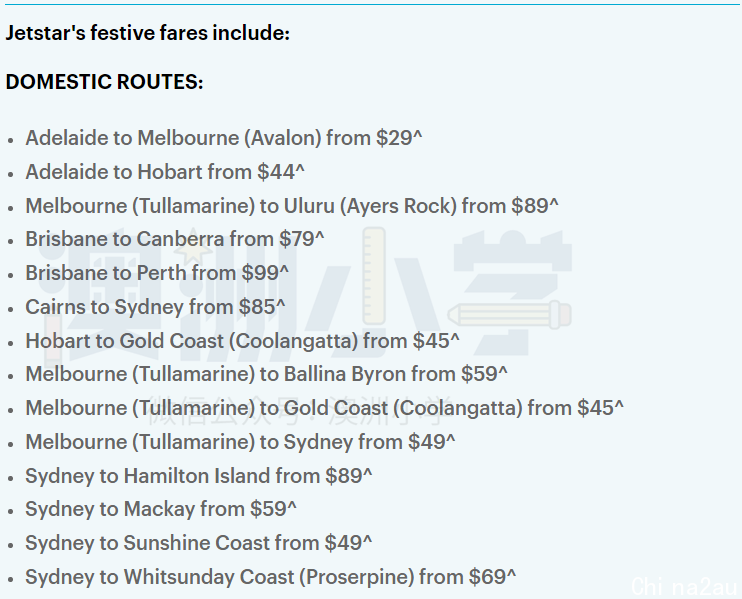Select Adelaide to Hobart from $44 line
The image size is (742, 599).
point(165,172)
